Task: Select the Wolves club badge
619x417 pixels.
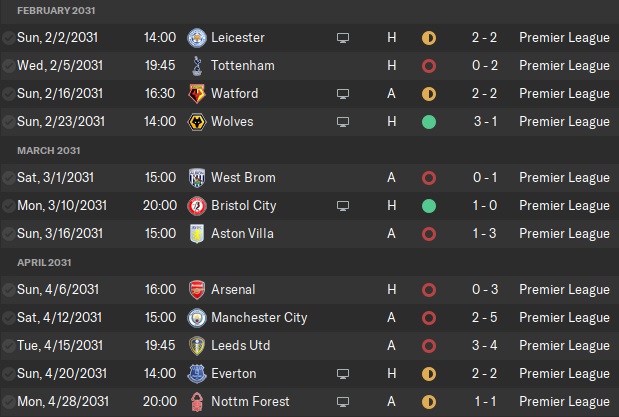Action: (197, 122)
